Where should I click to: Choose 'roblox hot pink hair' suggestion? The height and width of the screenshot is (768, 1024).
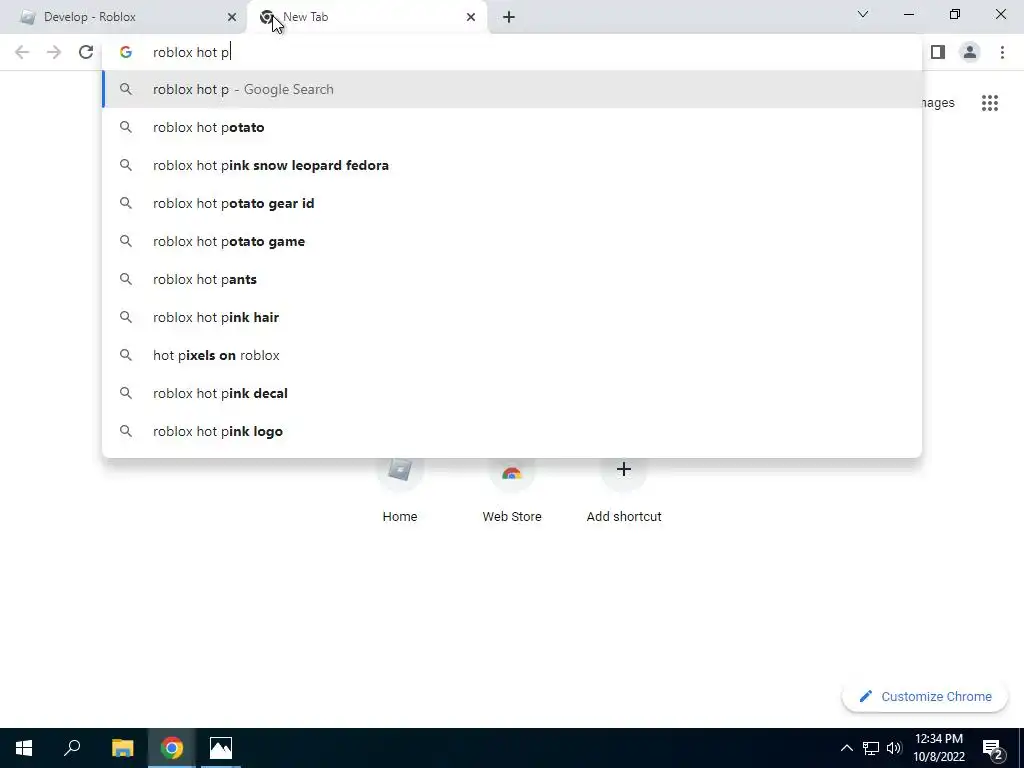512,317
